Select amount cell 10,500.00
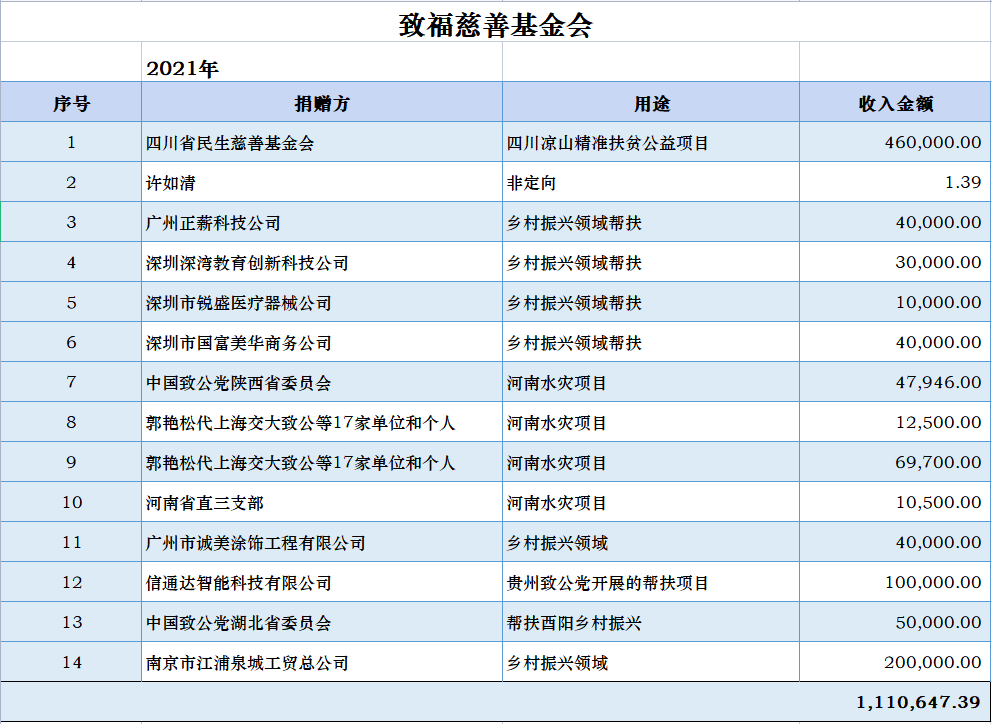The width and height of the screenshot is (992, 724). tap(895, 502)
